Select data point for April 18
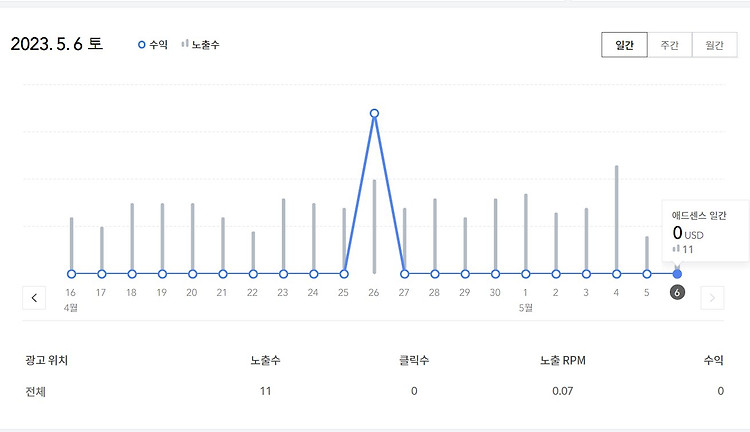The image size is (750, 432). 132,274
